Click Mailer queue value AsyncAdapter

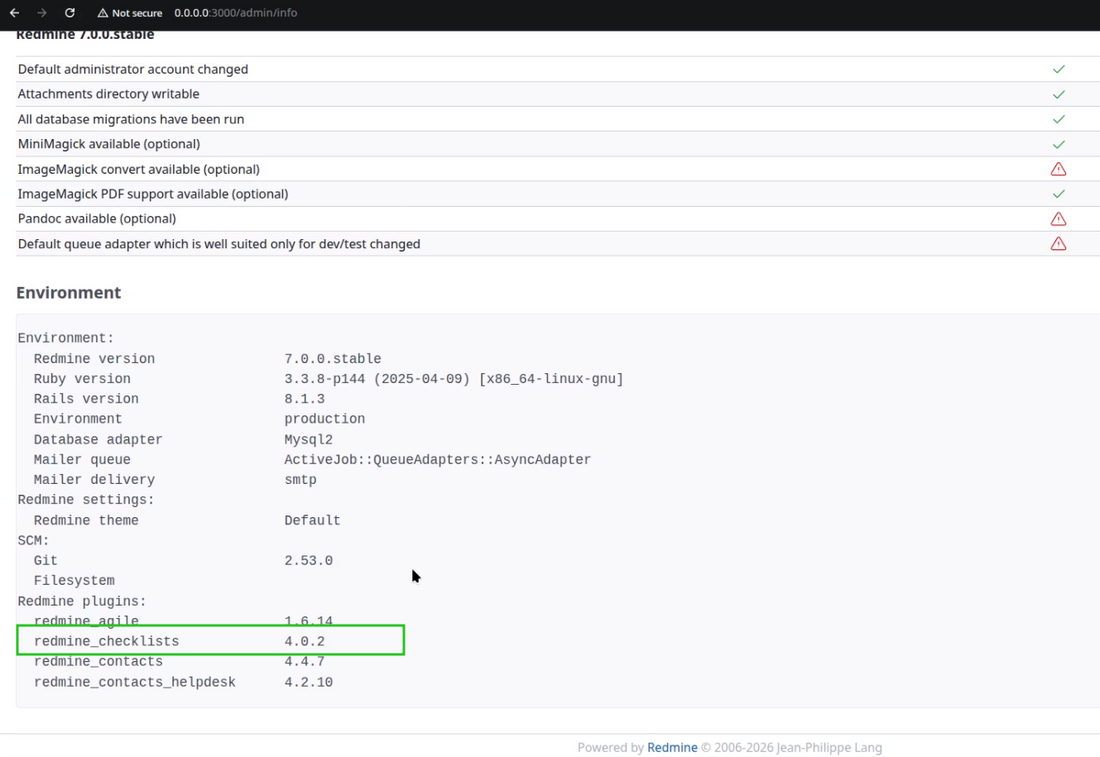437,460
